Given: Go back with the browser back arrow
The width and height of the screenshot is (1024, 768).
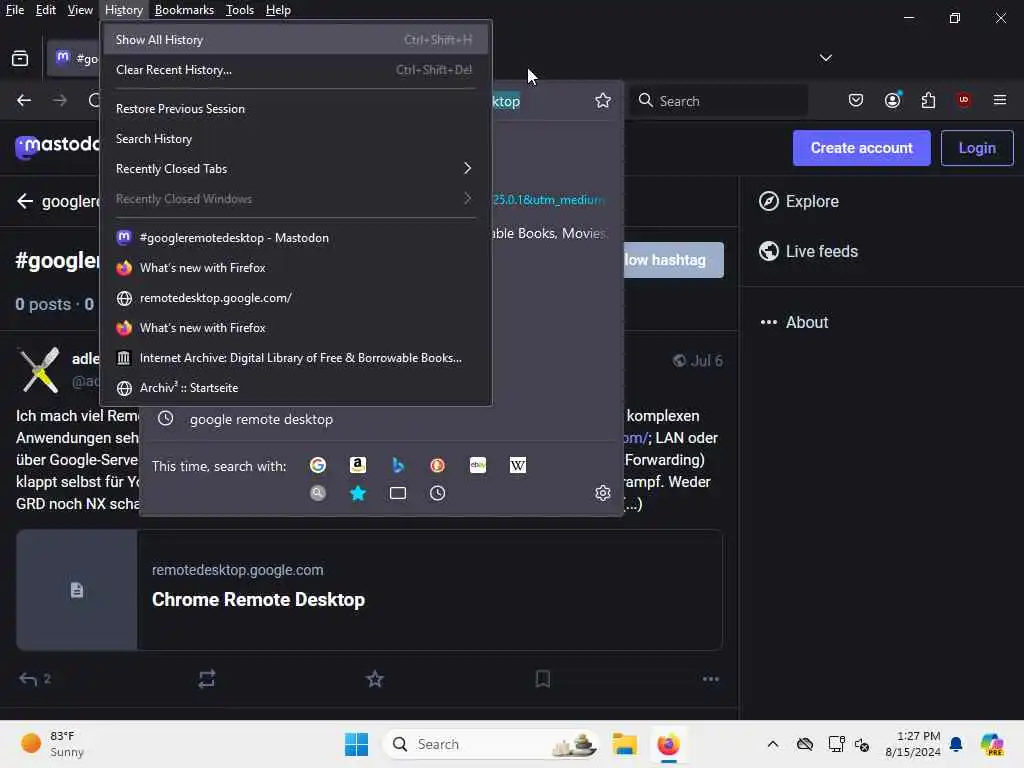Looking at the screenshot, I should pyautogui.click(x=24, y=100).
